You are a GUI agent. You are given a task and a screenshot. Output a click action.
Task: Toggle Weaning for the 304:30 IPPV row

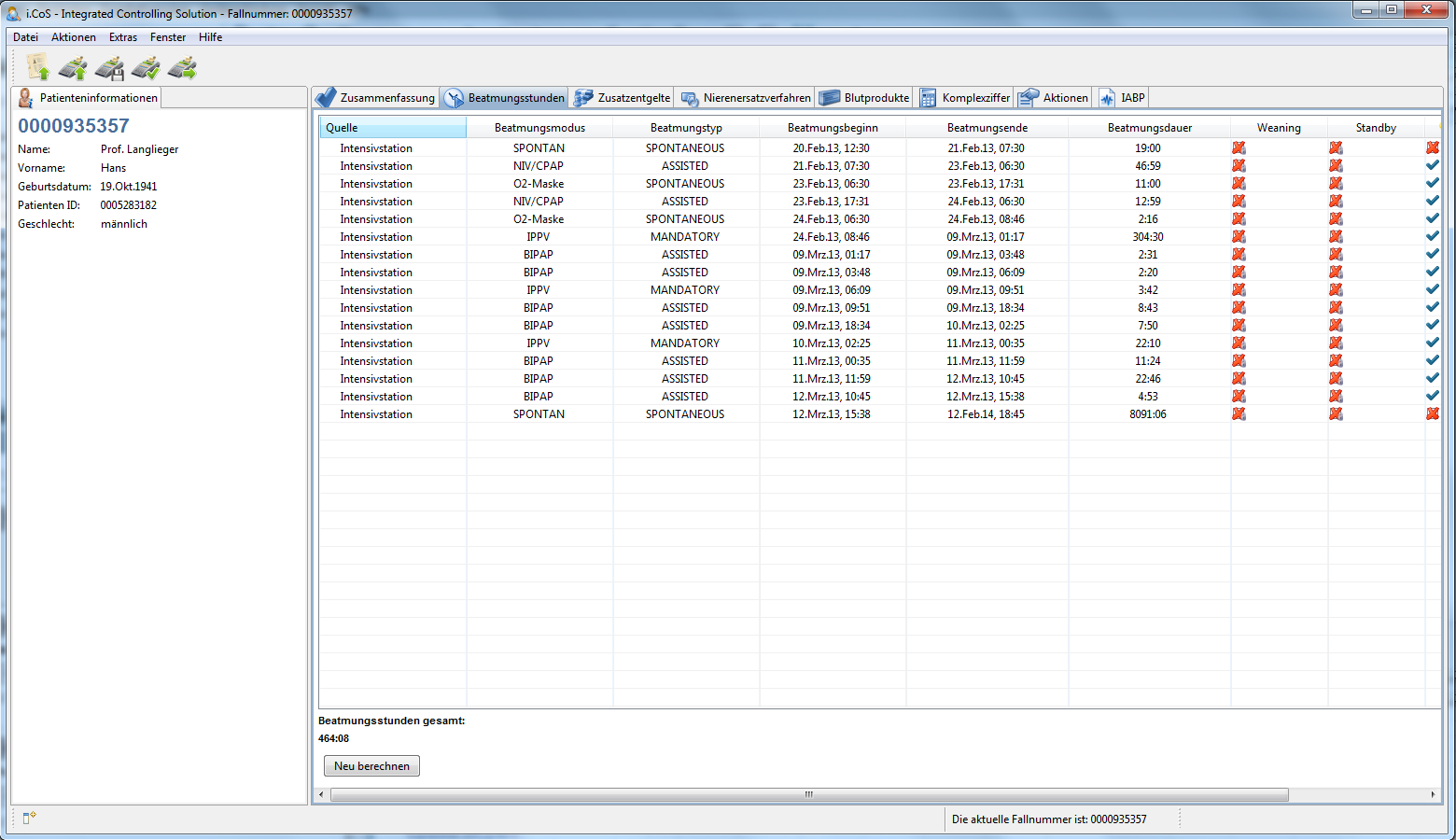pos(1239,237)
